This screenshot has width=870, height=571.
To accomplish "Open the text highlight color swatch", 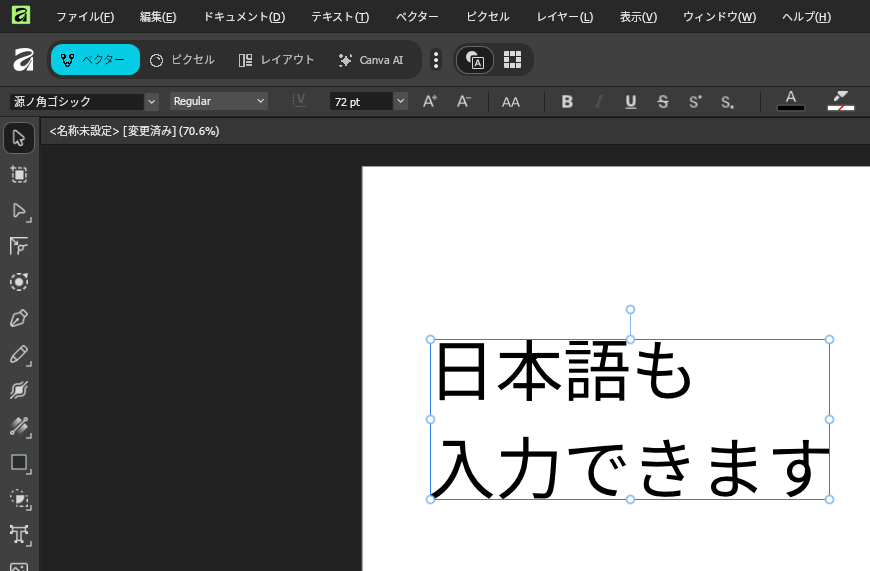I will tap(841, 101).
